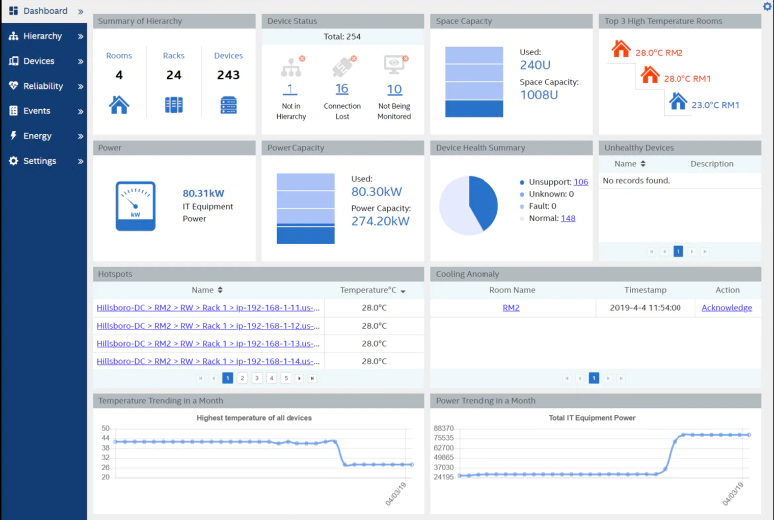Screen dimensions: 774x520
Task: Click the Unsupport count 106 link
Action: pyautogui.click(x=580, y=182)
